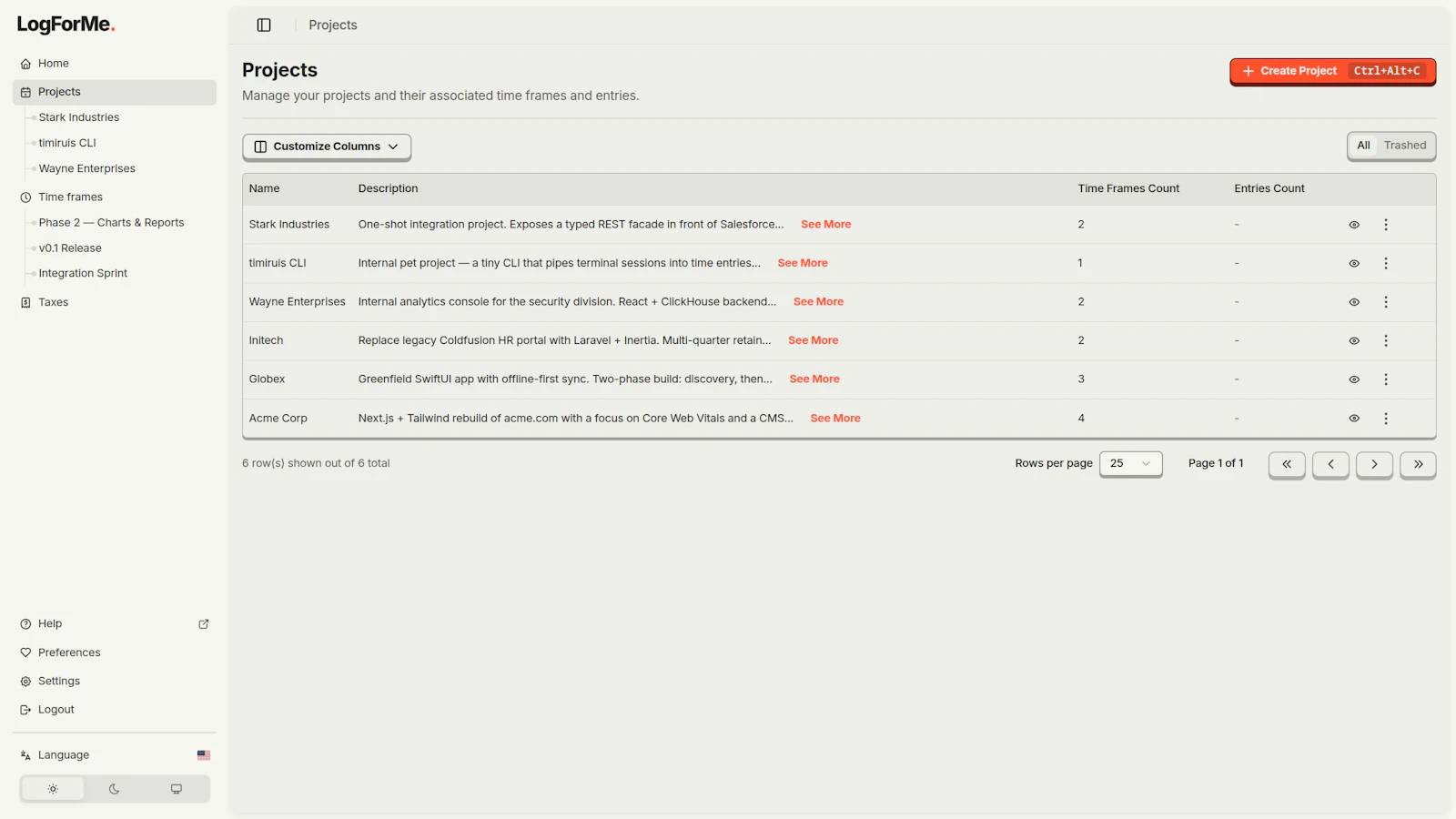View Acme Corp project eye icon

[1354, 419]
